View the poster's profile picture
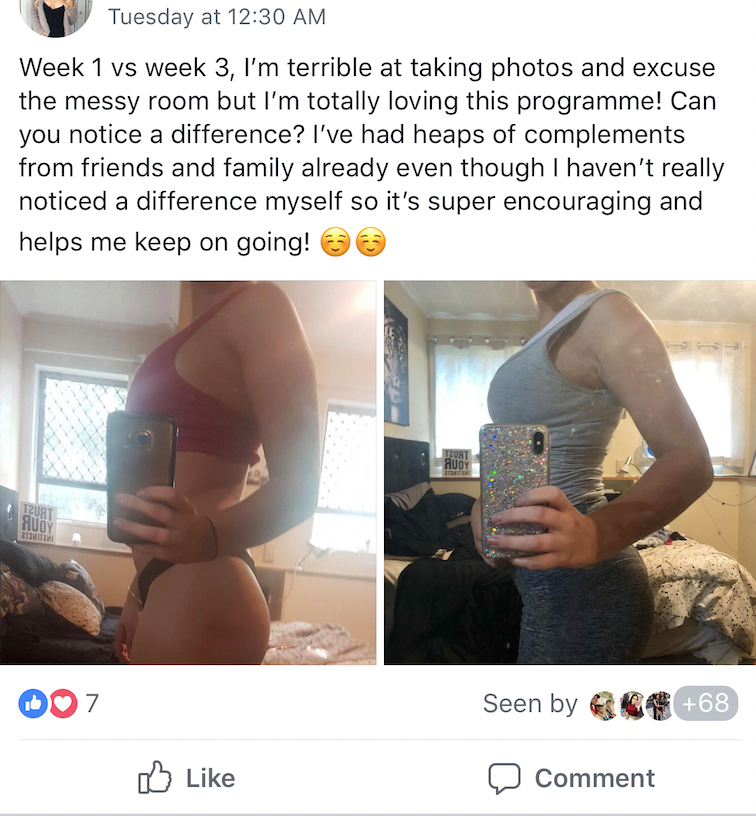This screenshot has height=816, width=756. point(56,17)
